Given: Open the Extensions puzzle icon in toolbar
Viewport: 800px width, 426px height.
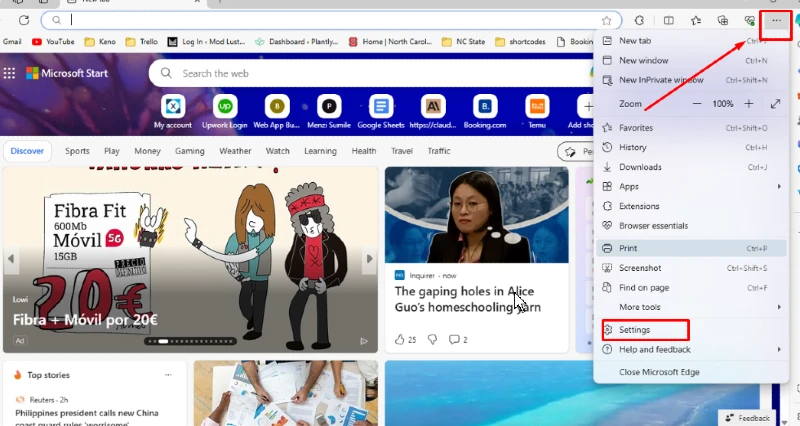Looking at the screenshot, I should click(x=639, y=20).
